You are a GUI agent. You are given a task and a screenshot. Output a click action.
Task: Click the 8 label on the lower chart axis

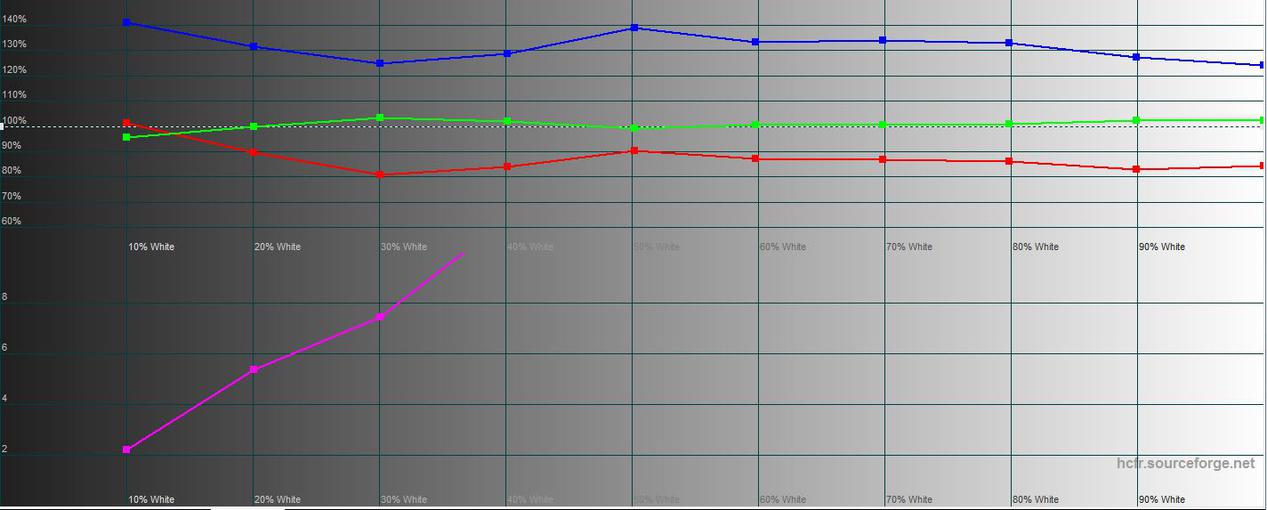[5, 297]
